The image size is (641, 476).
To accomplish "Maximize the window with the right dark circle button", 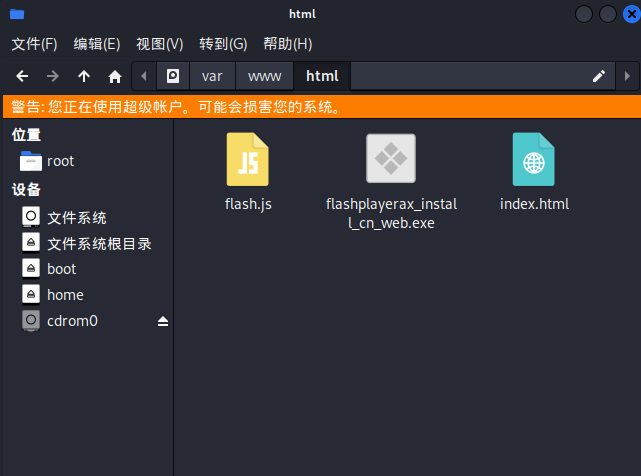I will pos(608,14).
